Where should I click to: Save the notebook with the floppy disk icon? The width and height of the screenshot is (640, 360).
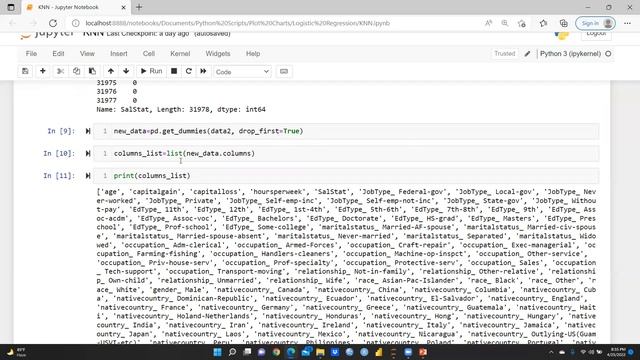click(25, 71)
